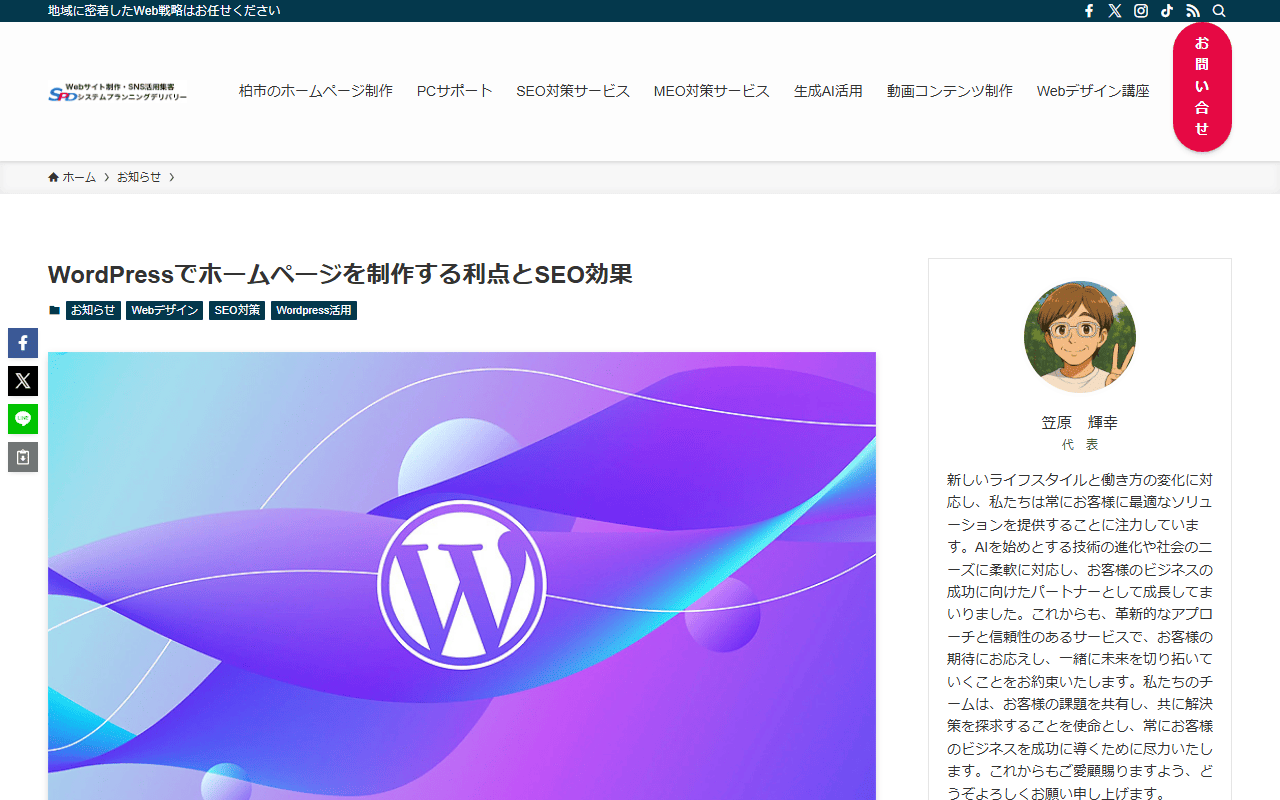This screenshot has height=800, width=1280.
Task: Select the Webデザイン category tag
Action: (165, 311)
